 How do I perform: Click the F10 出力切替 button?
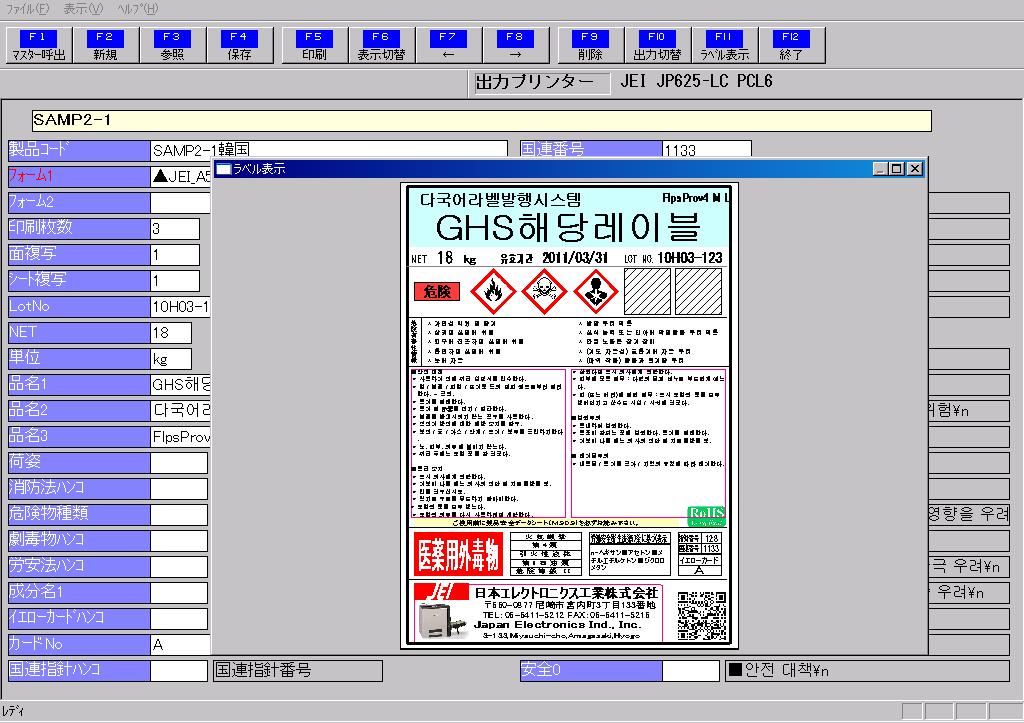(x=657, y=45)
